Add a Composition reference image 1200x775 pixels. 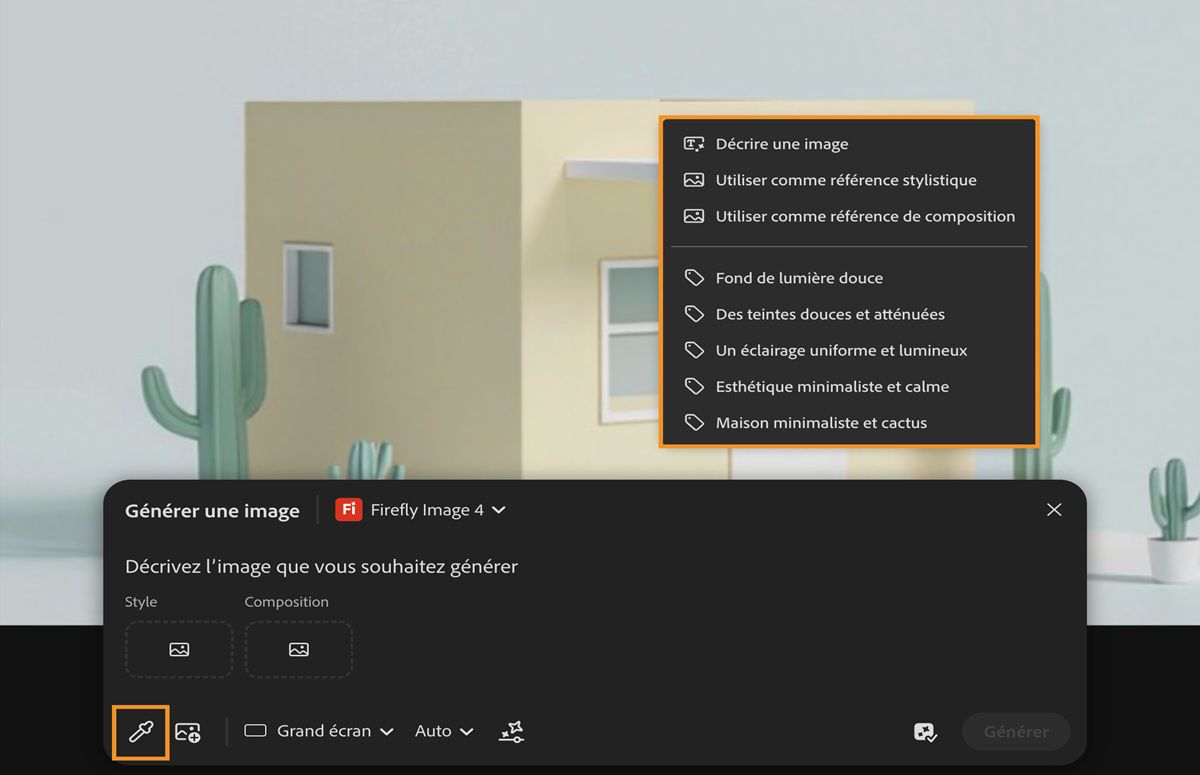coord(298,649)
